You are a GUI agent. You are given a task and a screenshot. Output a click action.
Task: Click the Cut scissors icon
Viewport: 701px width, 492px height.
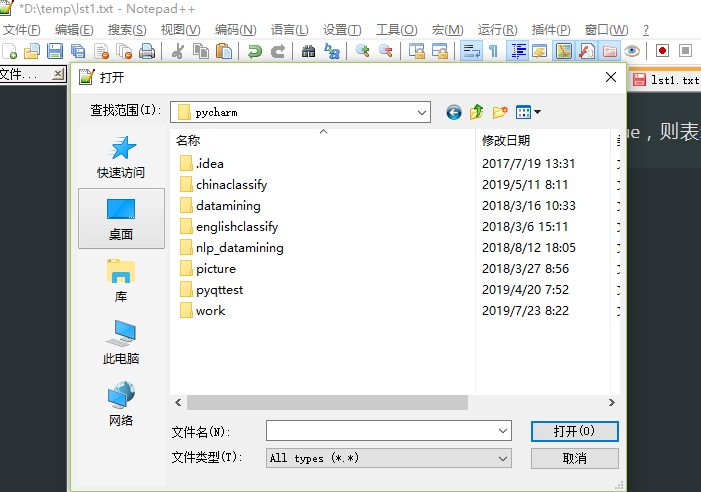click(x=178, y=51)
